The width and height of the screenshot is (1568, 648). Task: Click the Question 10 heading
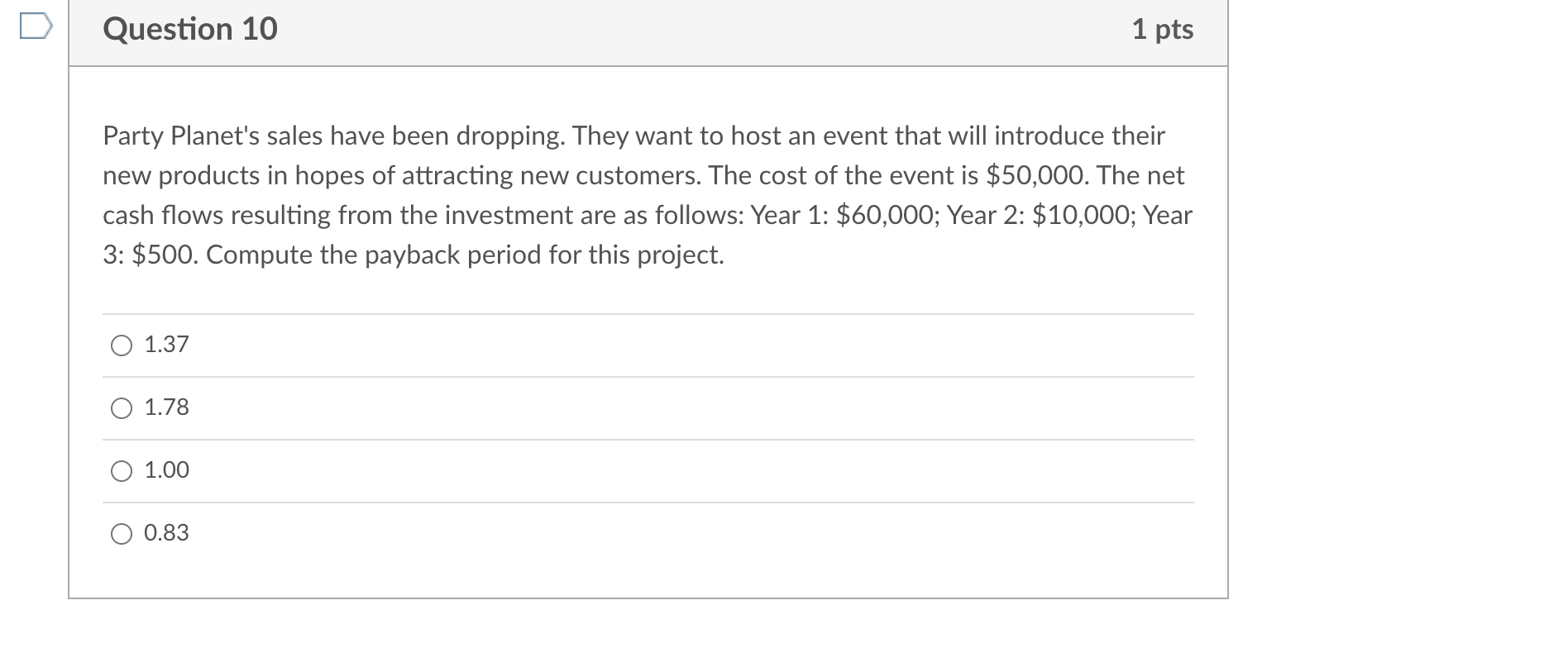[x=190, y=29]
